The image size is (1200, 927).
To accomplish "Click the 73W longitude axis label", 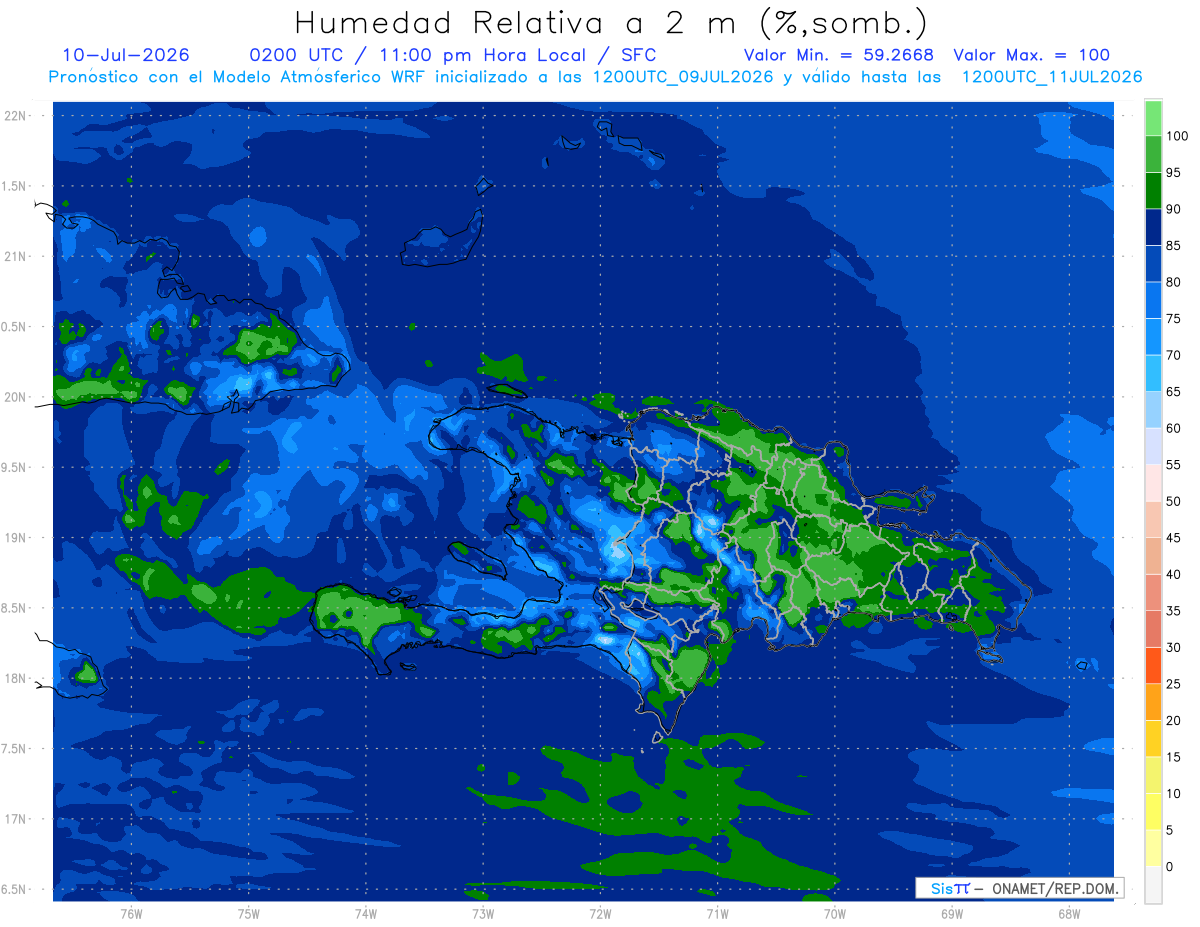I will pos(483,913).
